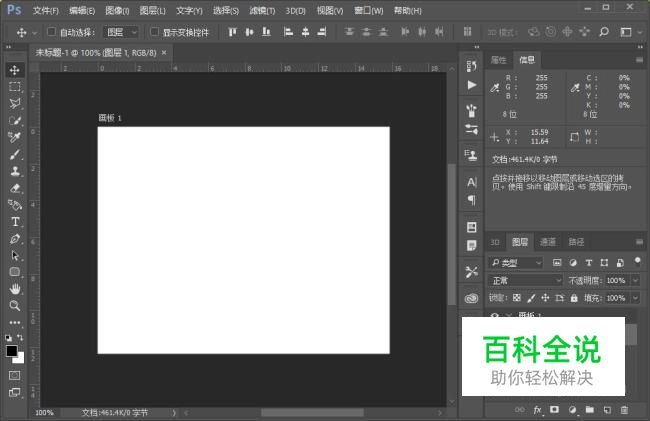The image size is (650, 421).
Task: Click the delete layer trash icon
Action: pos(625,410)
